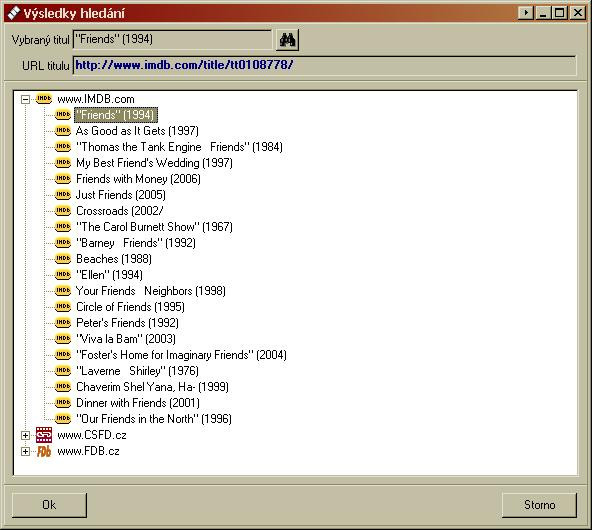This screenshot has width=592, height=530.
Task: Collapse the www.IMDB.com tree node
Action: click(25, 100)
